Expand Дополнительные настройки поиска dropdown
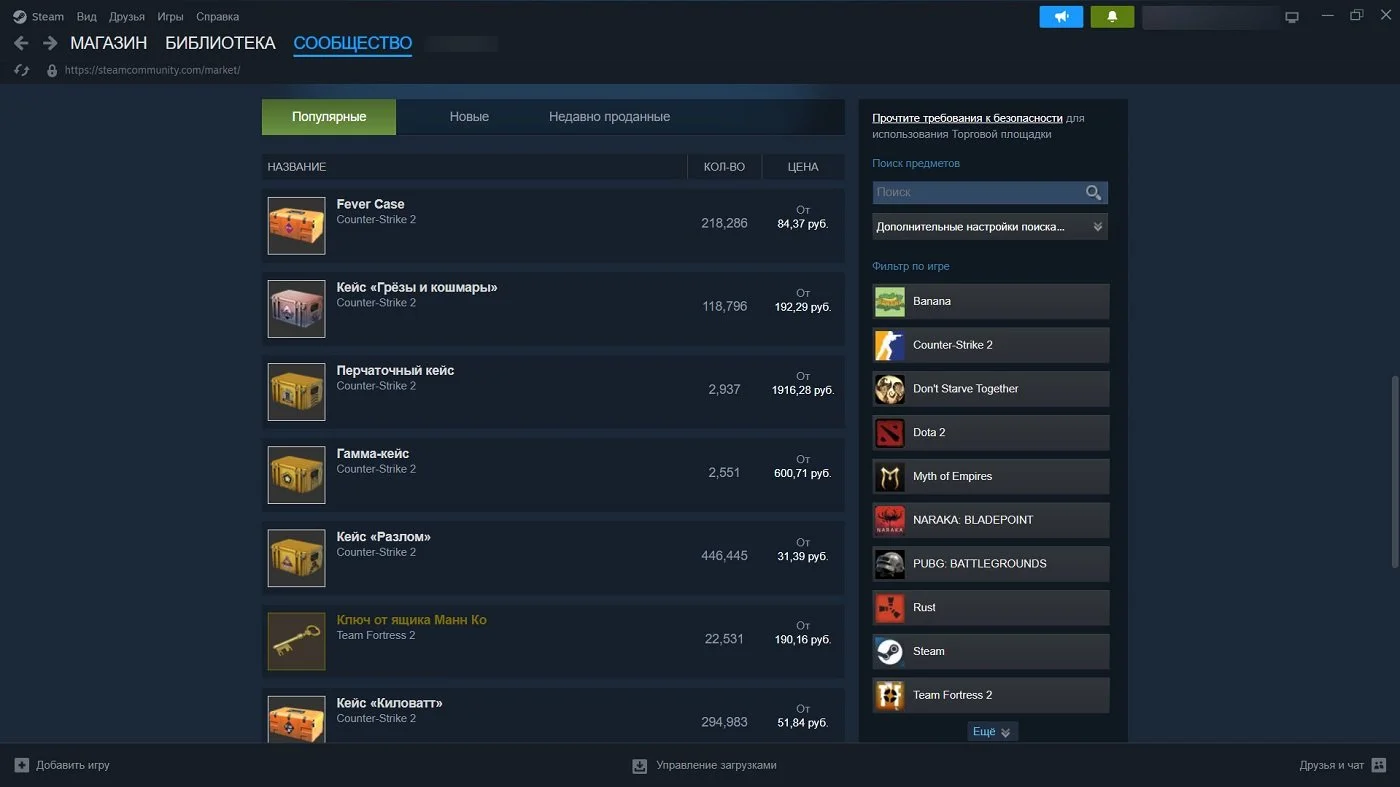This screenshot has height=787, width=1400. [990, 227]
